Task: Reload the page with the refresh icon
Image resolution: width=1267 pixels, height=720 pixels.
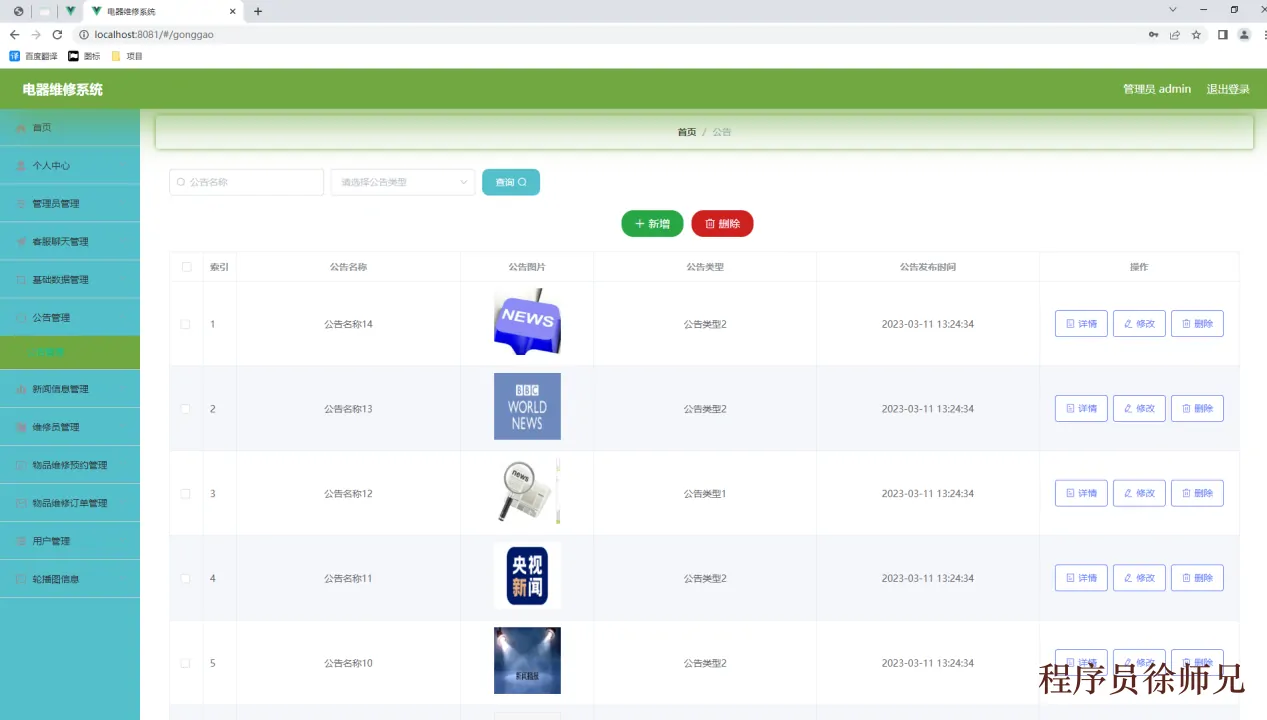Action: pyautogui.click(x=57, y=34)
